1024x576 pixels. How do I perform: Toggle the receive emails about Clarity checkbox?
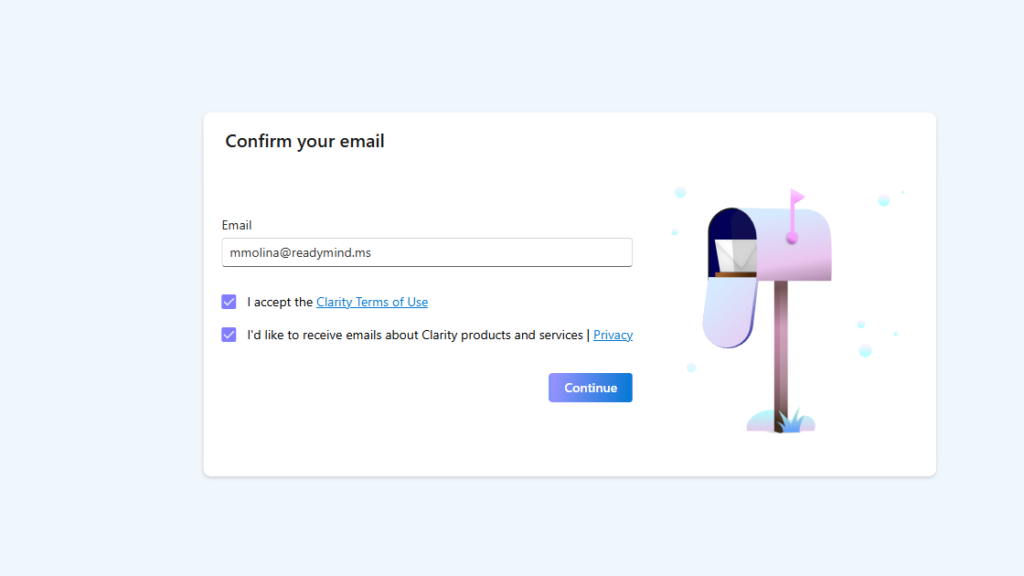coord(229,334)
